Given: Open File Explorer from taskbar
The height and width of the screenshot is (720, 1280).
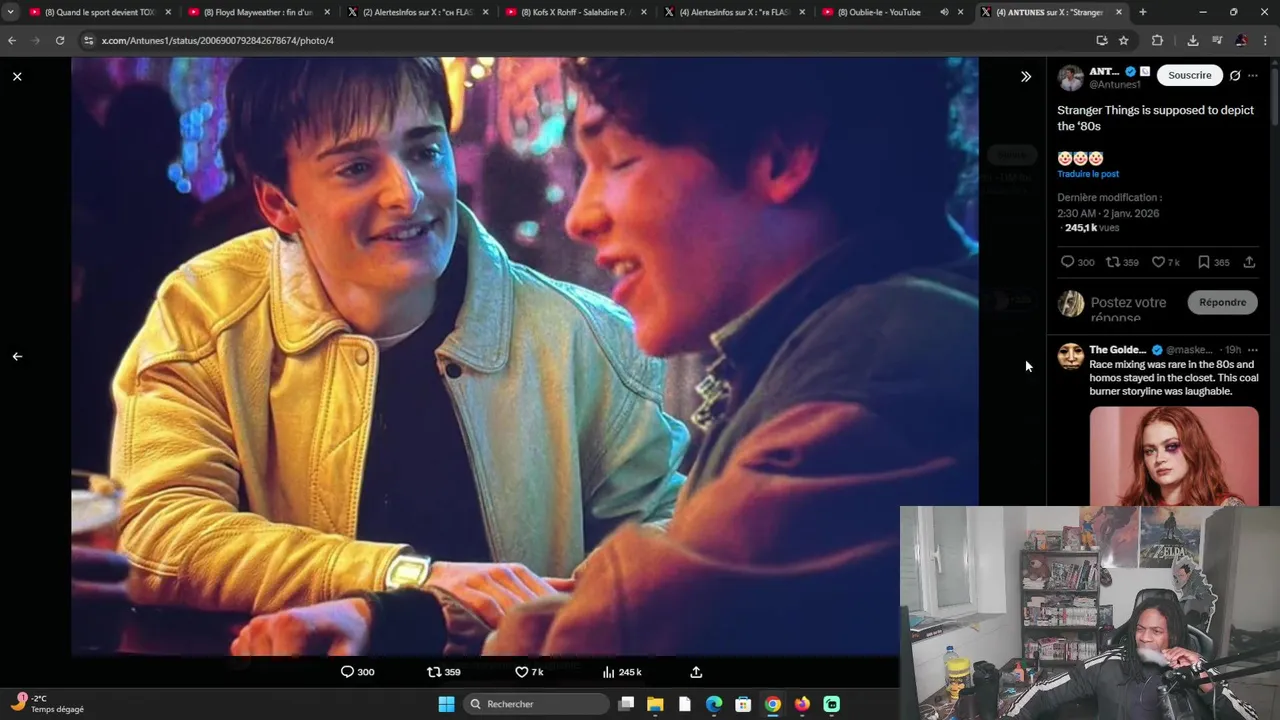Looking at the screenshot, I should pos(655,704).
